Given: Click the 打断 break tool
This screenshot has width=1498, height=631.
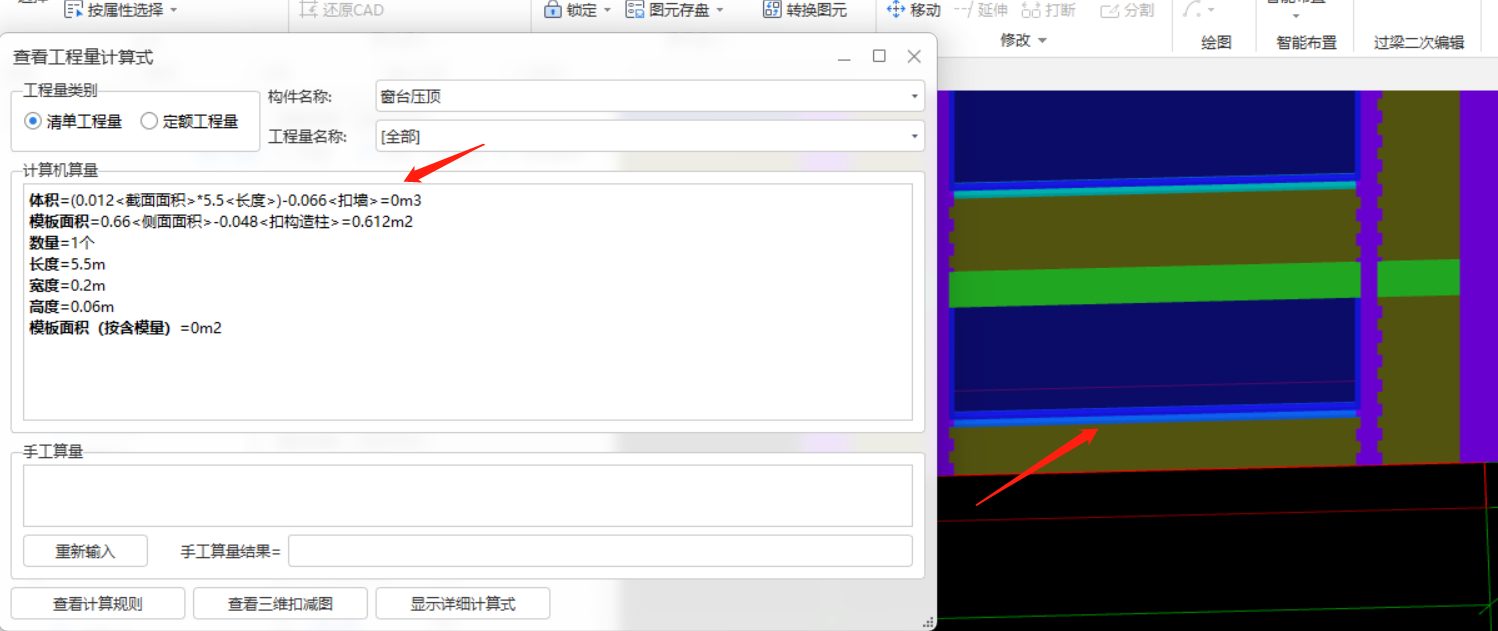Looking at the screenshot, I should click(x=1048, y=10).
